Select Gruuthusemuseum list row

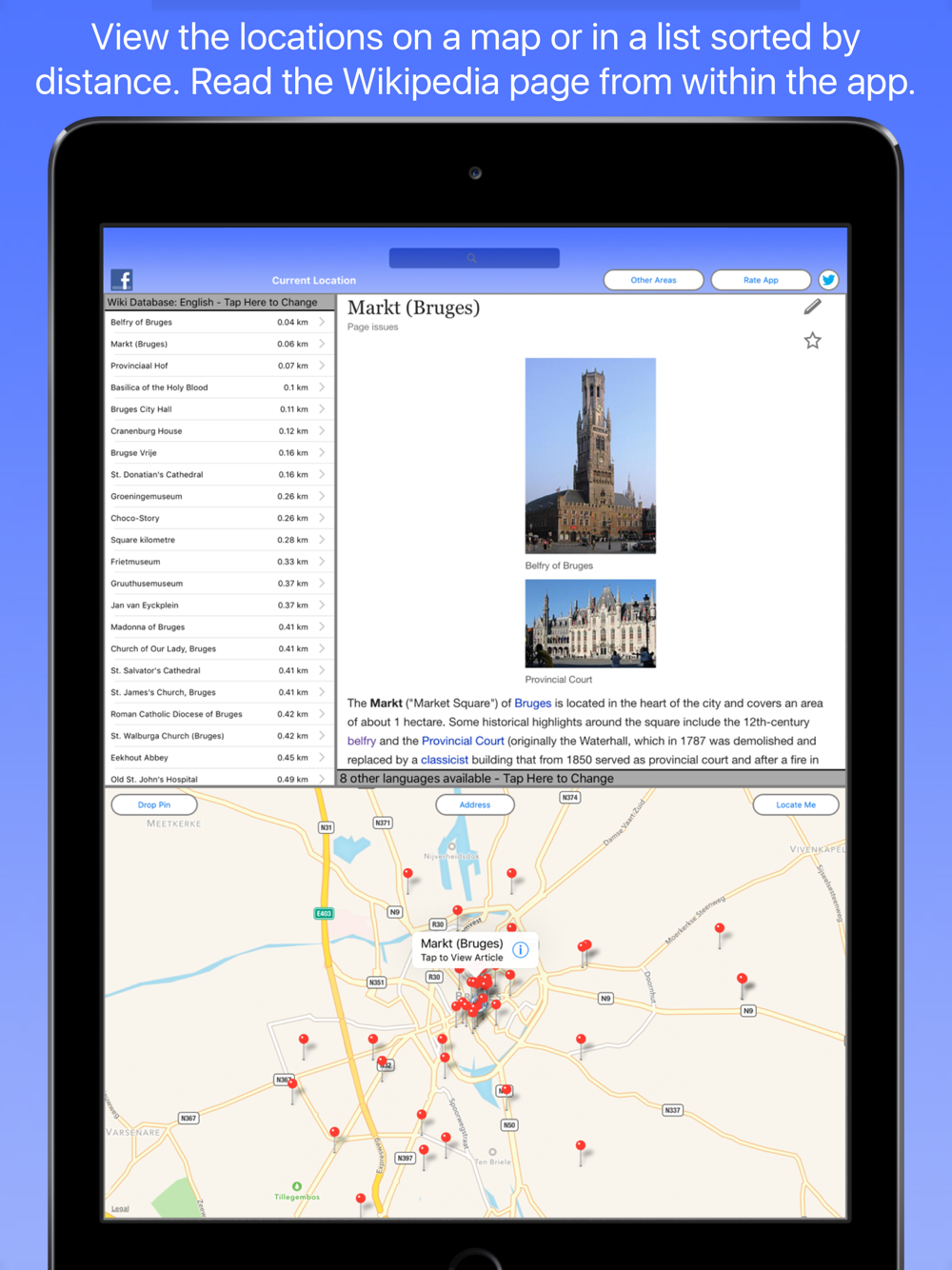tap(219, 584)
